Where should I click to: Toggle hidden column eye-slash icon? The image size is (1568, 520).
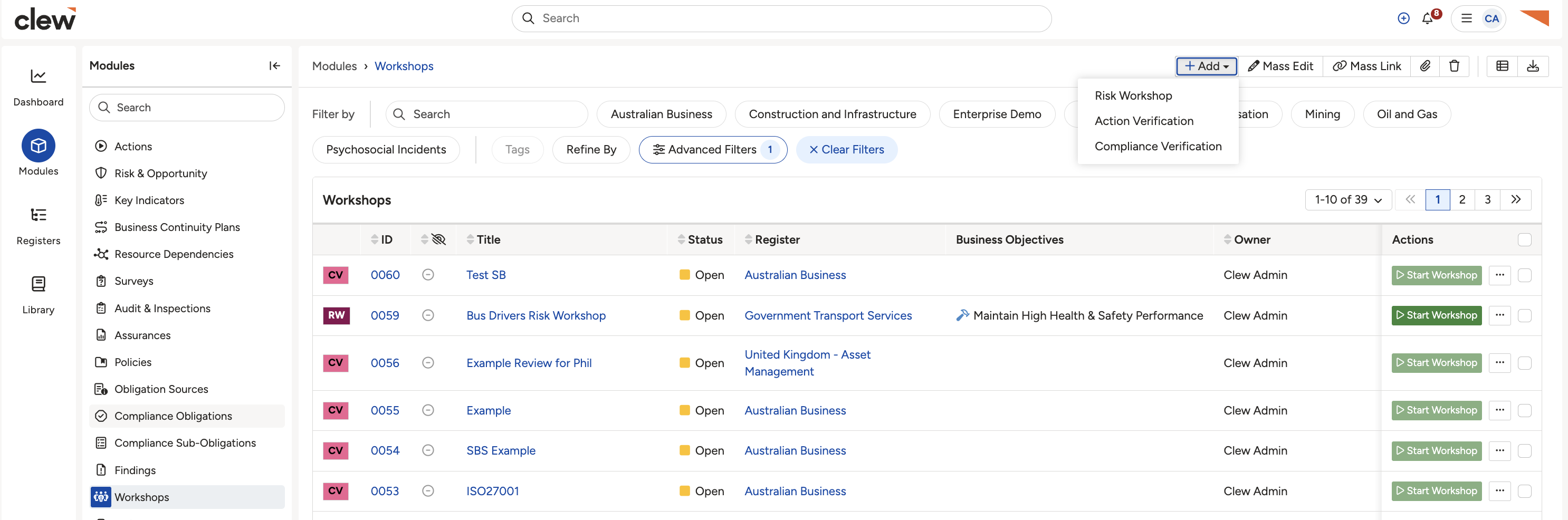tap(438, 239)
